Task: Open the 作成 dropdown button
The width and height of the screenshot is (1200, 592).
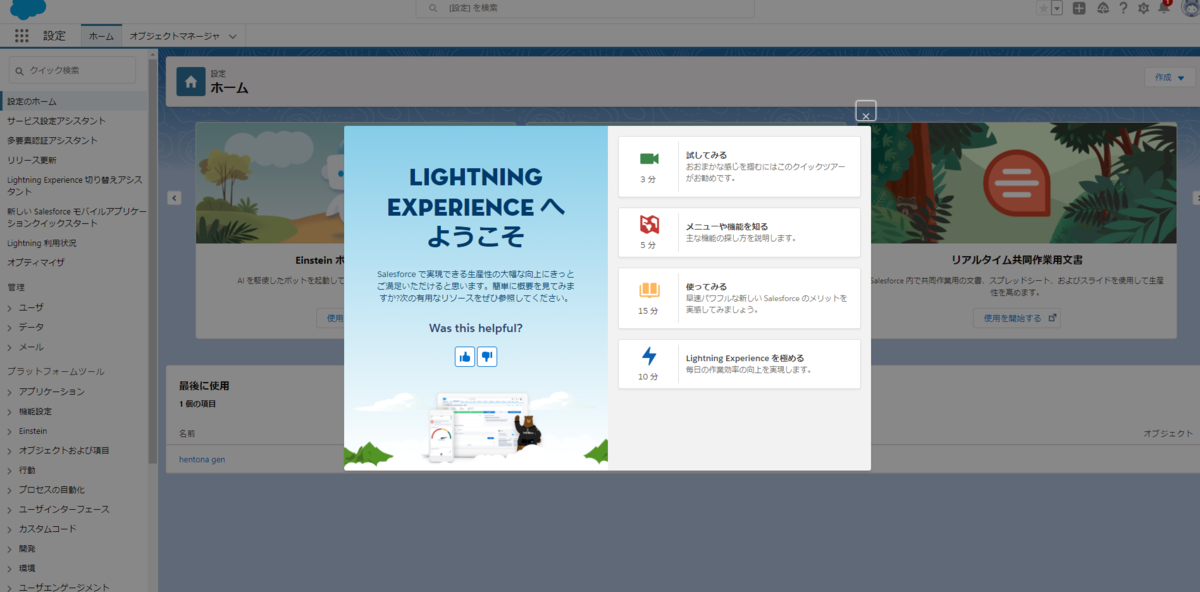Action: tap(1169, 77)
